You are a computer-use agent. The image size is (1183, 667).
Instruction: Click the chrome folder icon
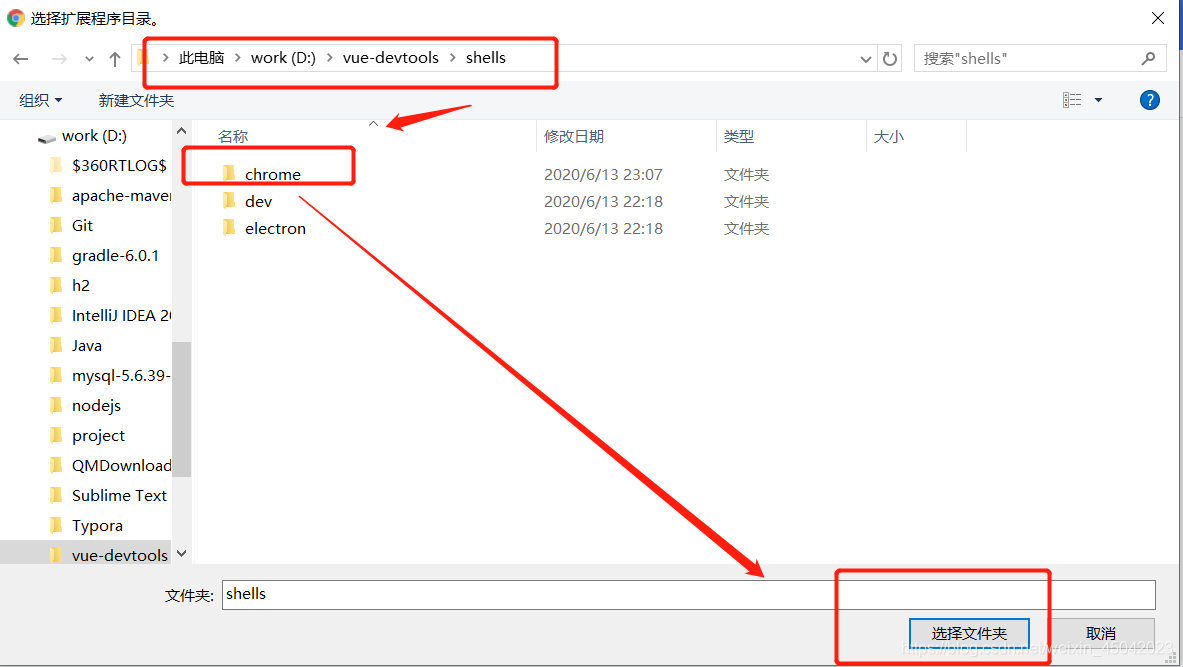(229, 174)
